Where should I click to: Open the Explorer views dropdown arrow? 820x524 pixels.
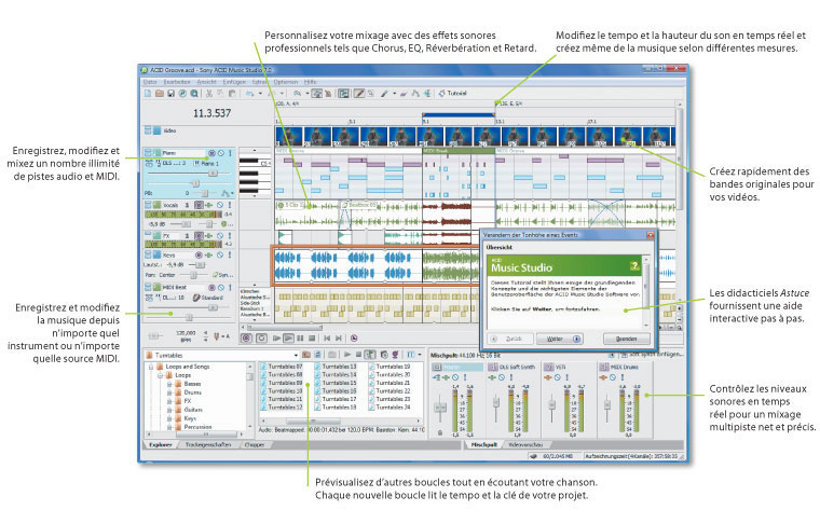point(419,355)
